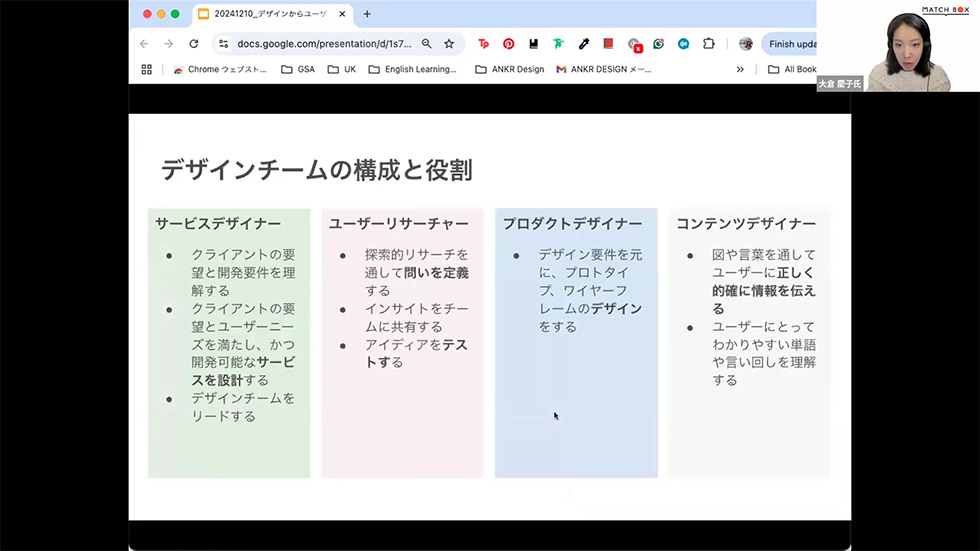Screen dimensions: 980x551
Task: Click the red book extension icon
Action: 608,44
